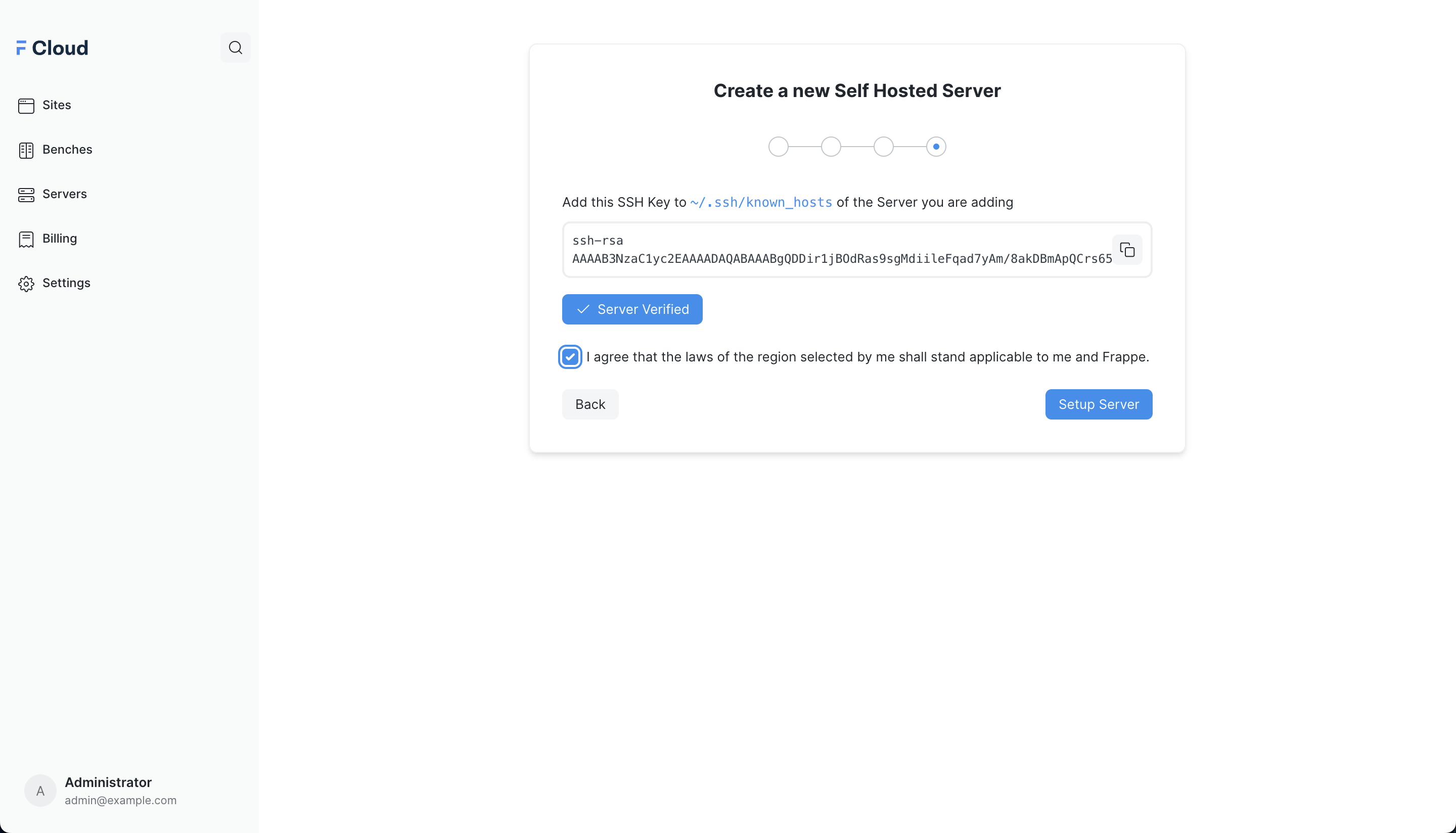Click the Benches navigation icon
The image size is (1456, 833).
pos(26,149)
